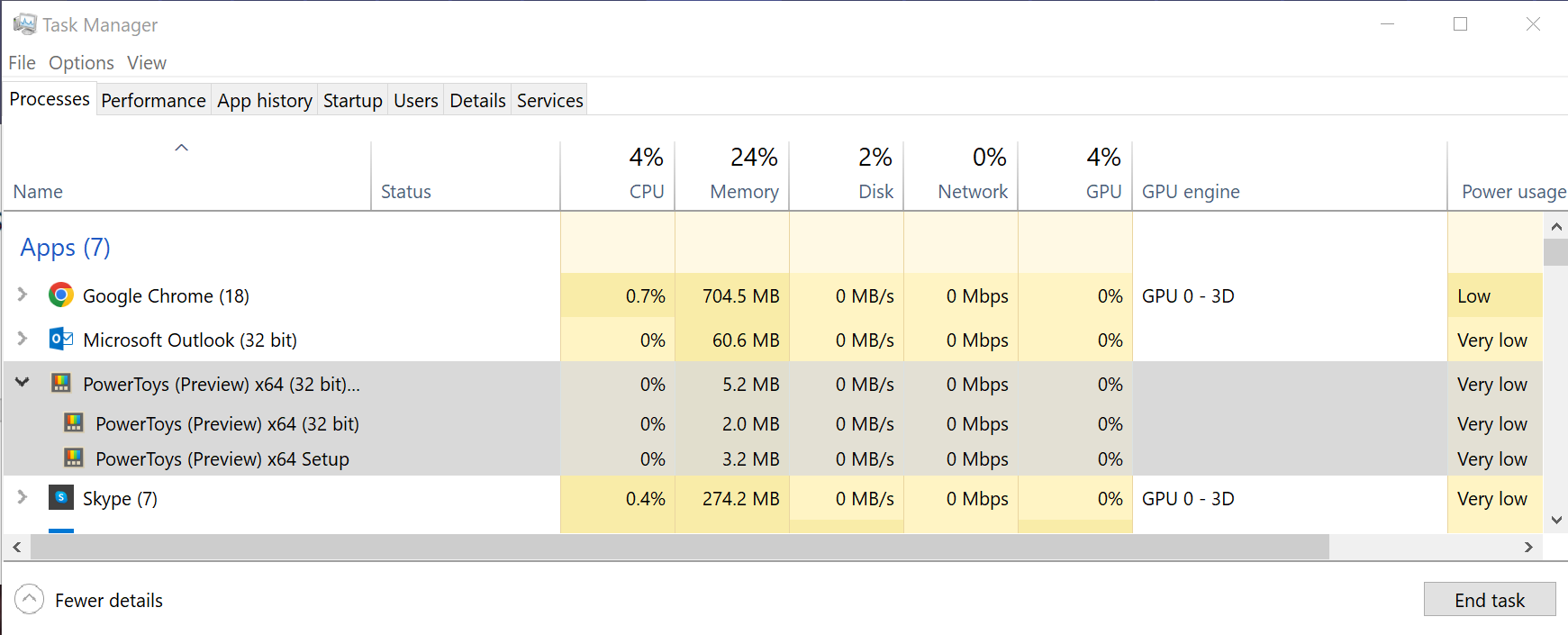Viewport: 1568px width, 635px height.
Task: Expand the Microsoft Outlook process group
Action: 22,340
